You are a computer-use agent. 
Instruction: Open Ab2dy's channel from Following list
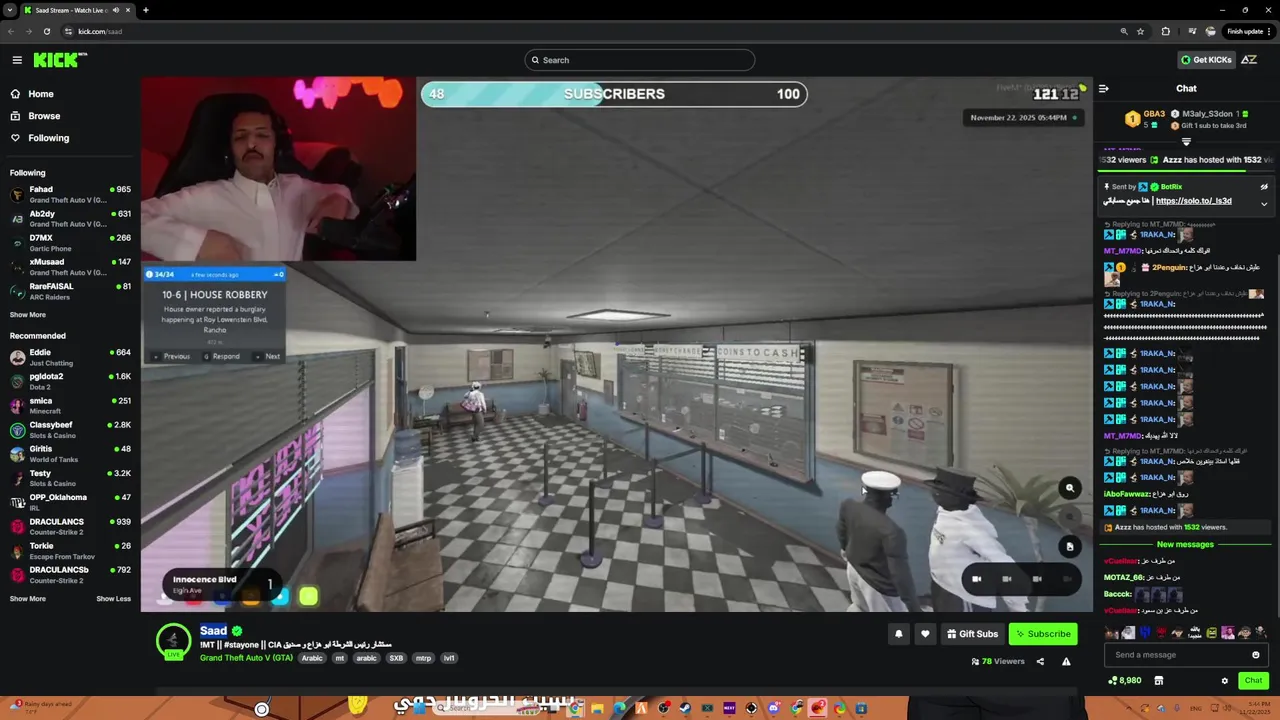click(70, 218)
